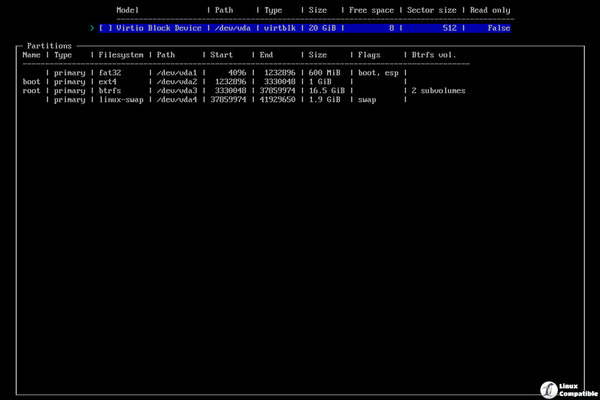This screenshot has width=600, height=400.
Task: Click the Free space column header
Action: pyautogui.click(x=373, y=10)
